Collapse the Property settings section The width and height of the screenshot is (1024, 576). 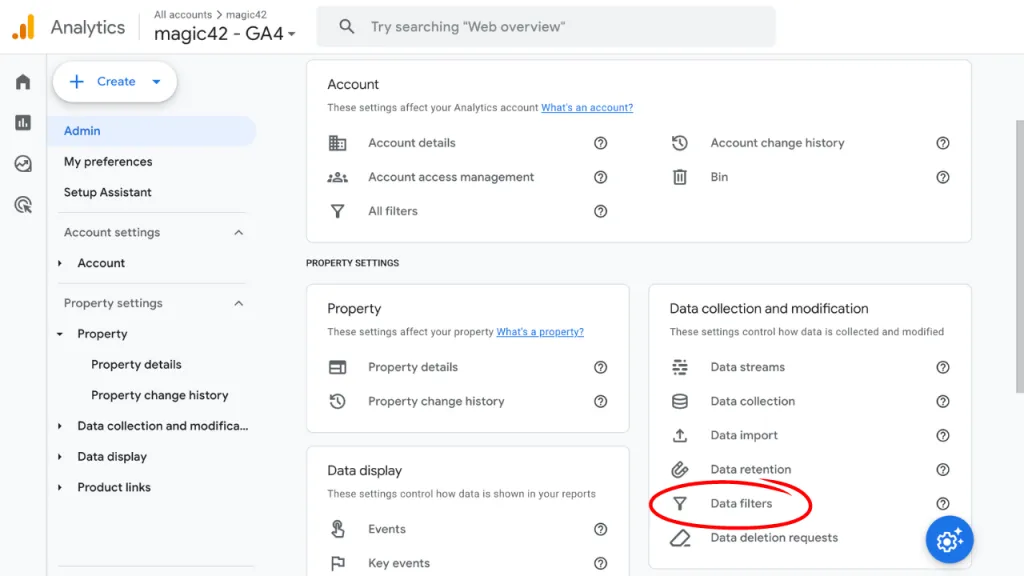click(238, 303)
